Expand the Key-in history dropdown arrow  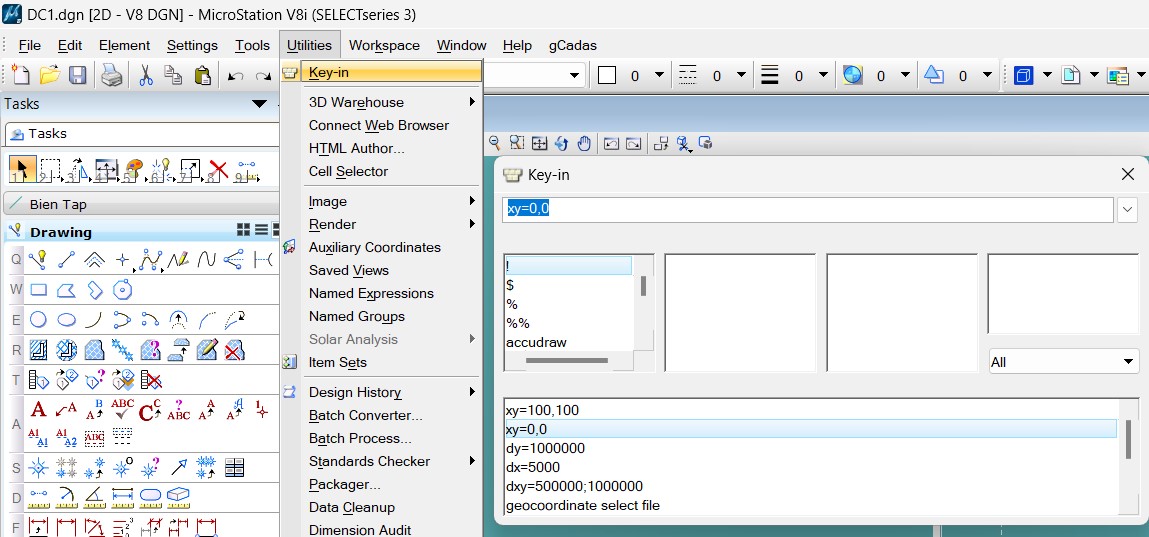point(1128,210)
